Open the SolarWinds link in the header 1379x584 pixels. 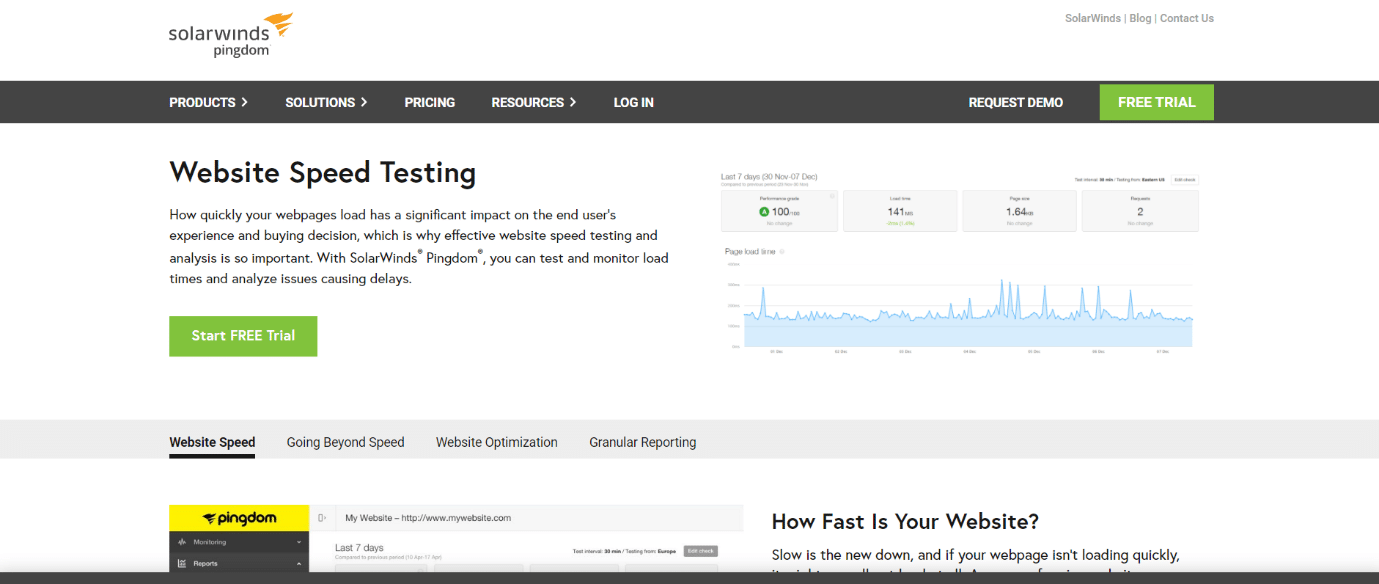click(x=1094, y=18)
